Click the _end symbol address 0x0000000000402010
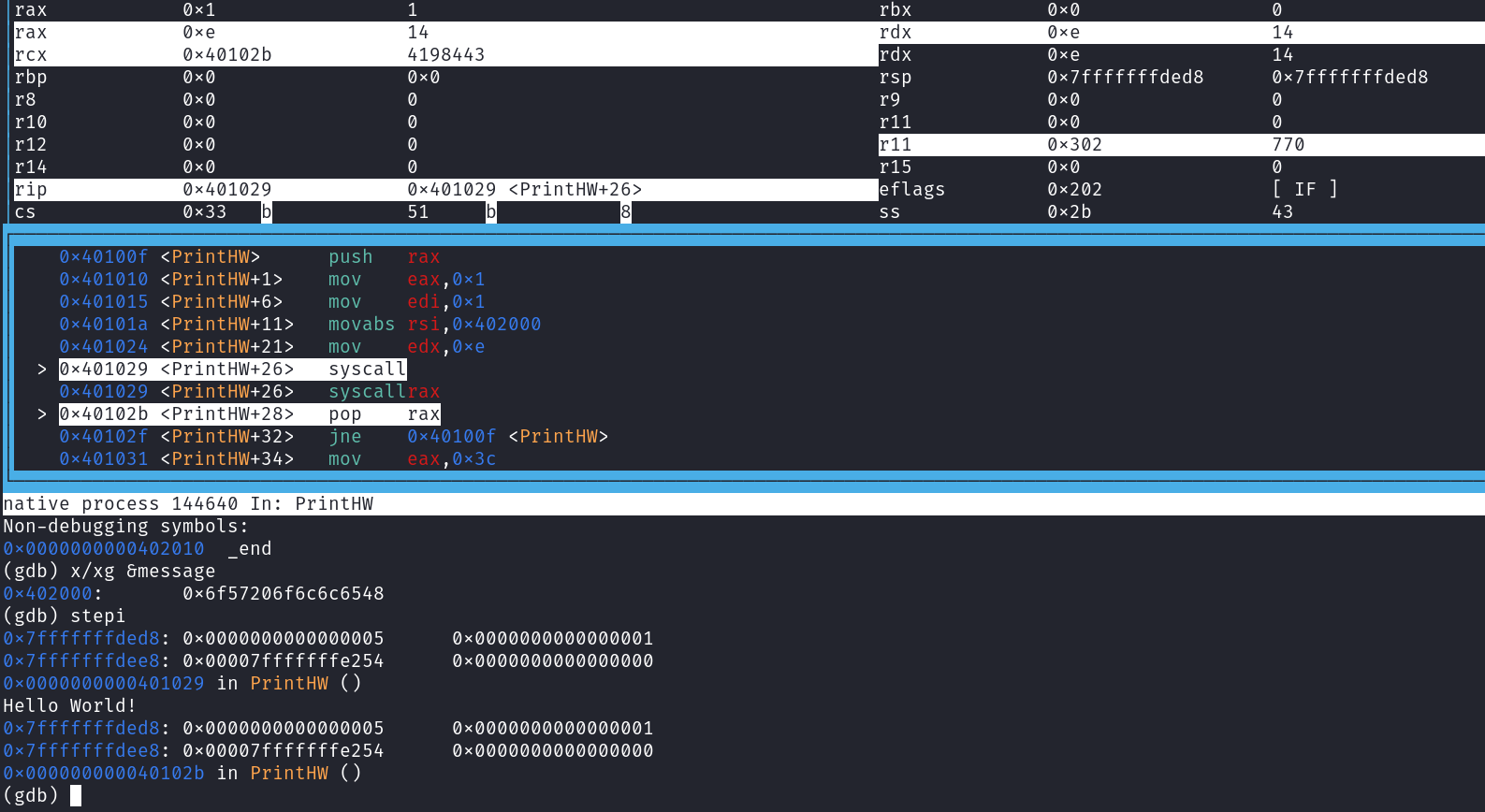 (104, 549)
